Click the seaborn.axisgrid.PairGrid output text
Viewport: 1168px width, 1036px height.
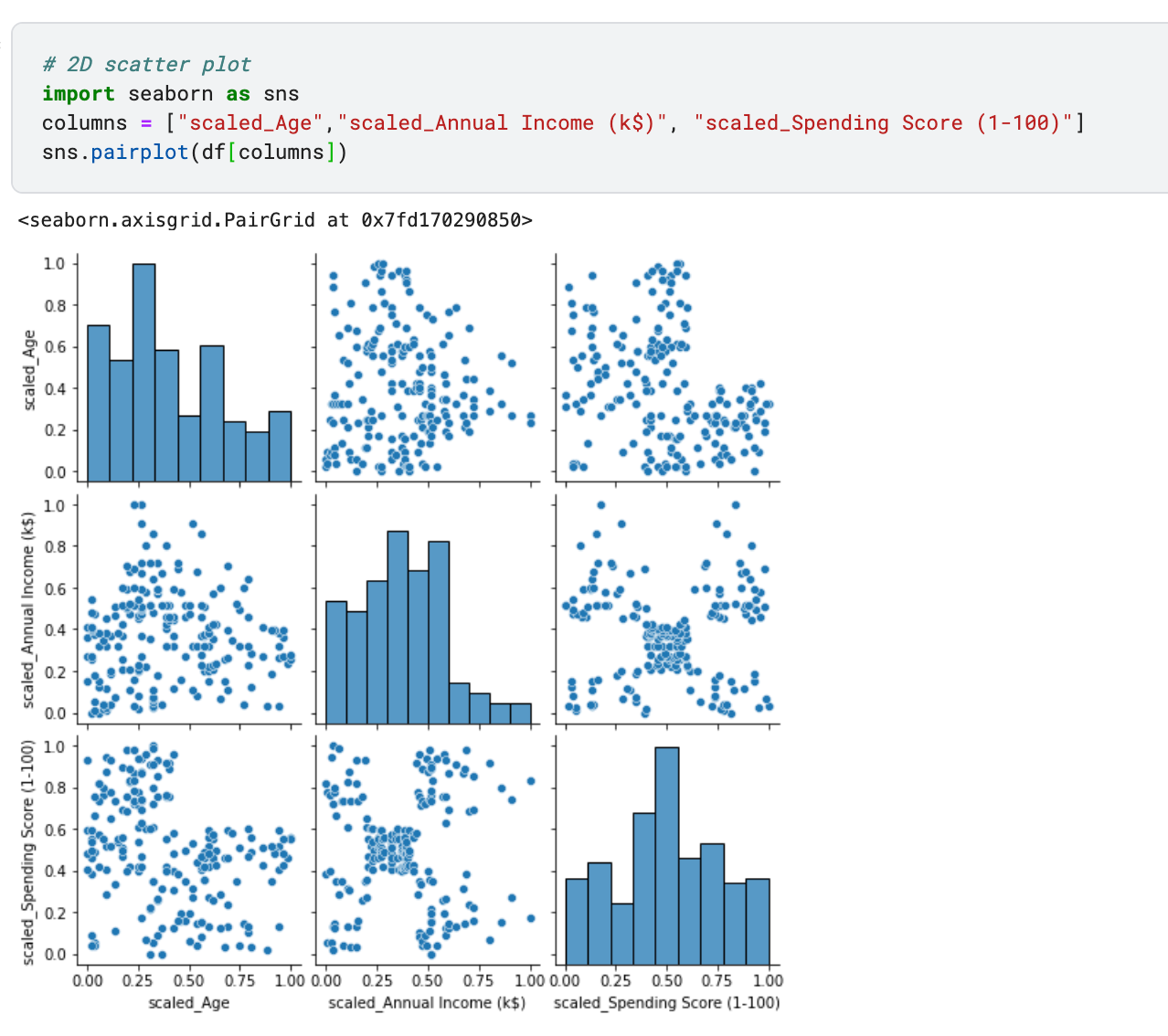[275, 219]
